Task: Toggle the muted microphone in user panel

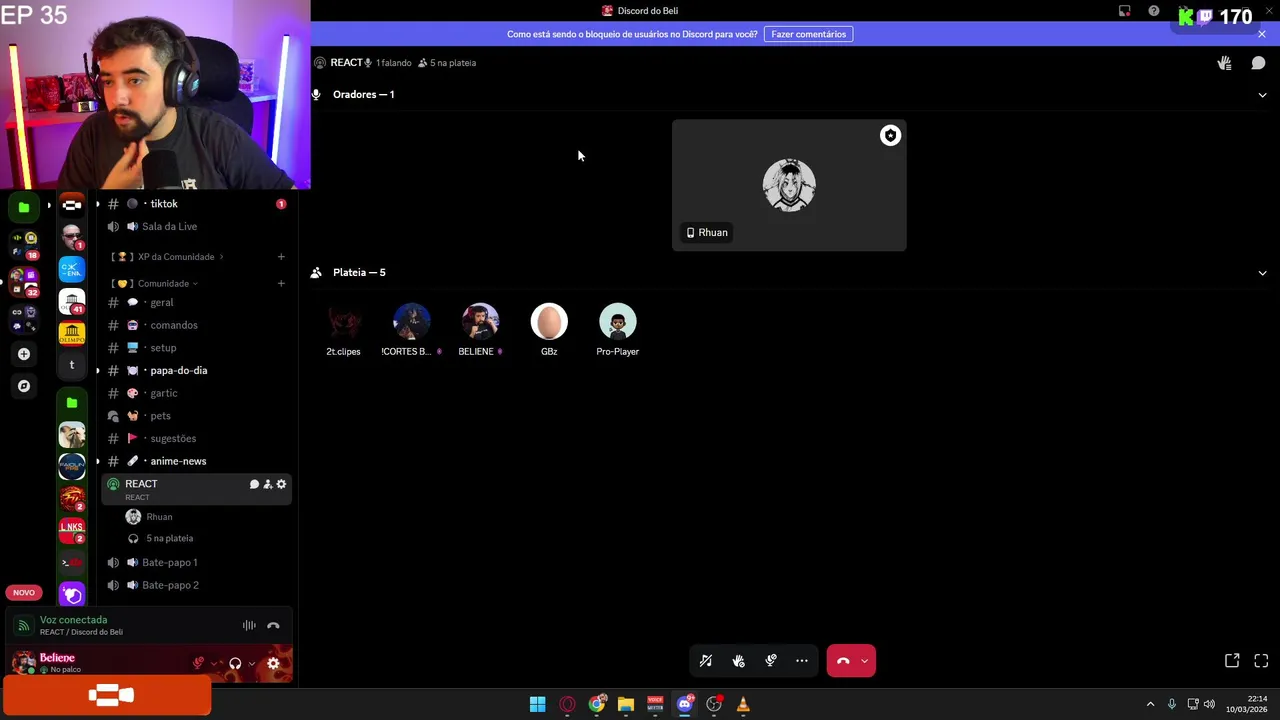Action: pyautogui.click(x=198, y=663)
